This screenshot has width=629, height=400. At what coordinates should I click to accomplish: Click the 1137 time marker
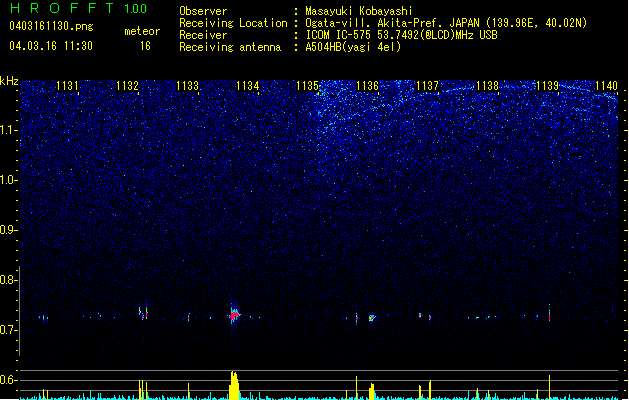pos(428,85)
